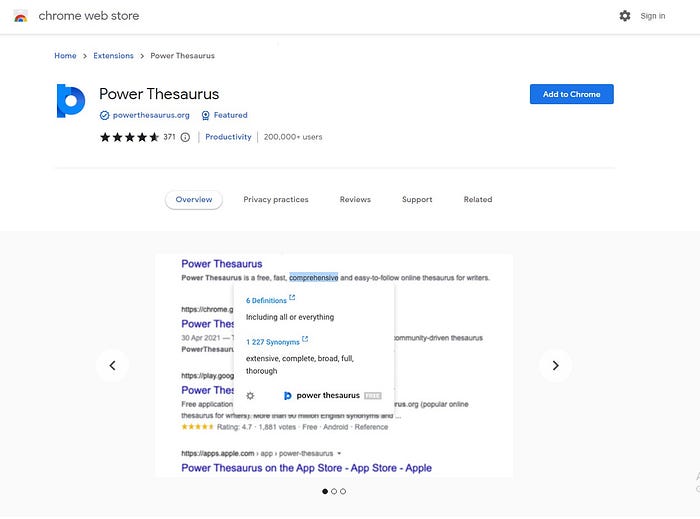Click Add to Chrome button
Screen dimensions: 700x519
click(x=571, y=94)
